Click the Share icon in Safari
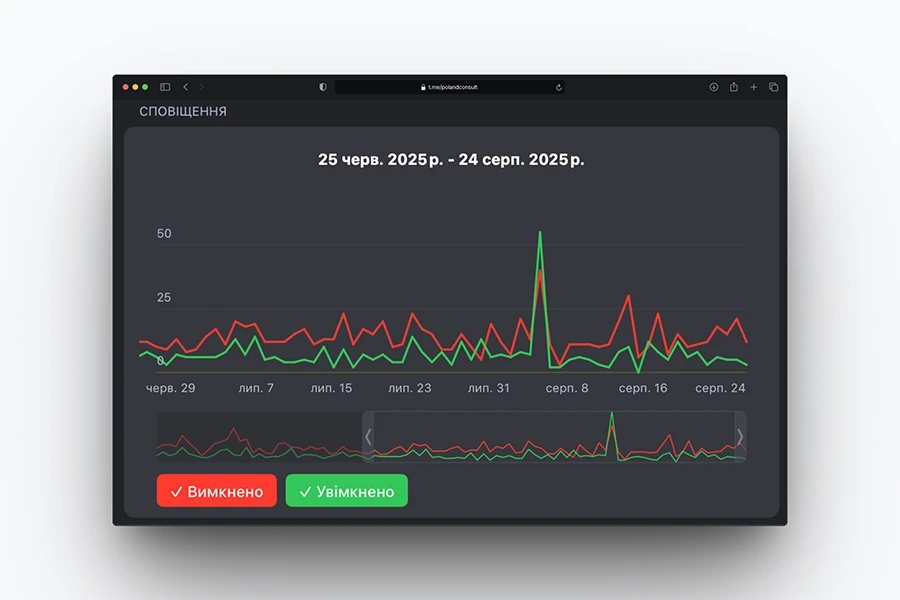900x600 pixels. point(734,87)
